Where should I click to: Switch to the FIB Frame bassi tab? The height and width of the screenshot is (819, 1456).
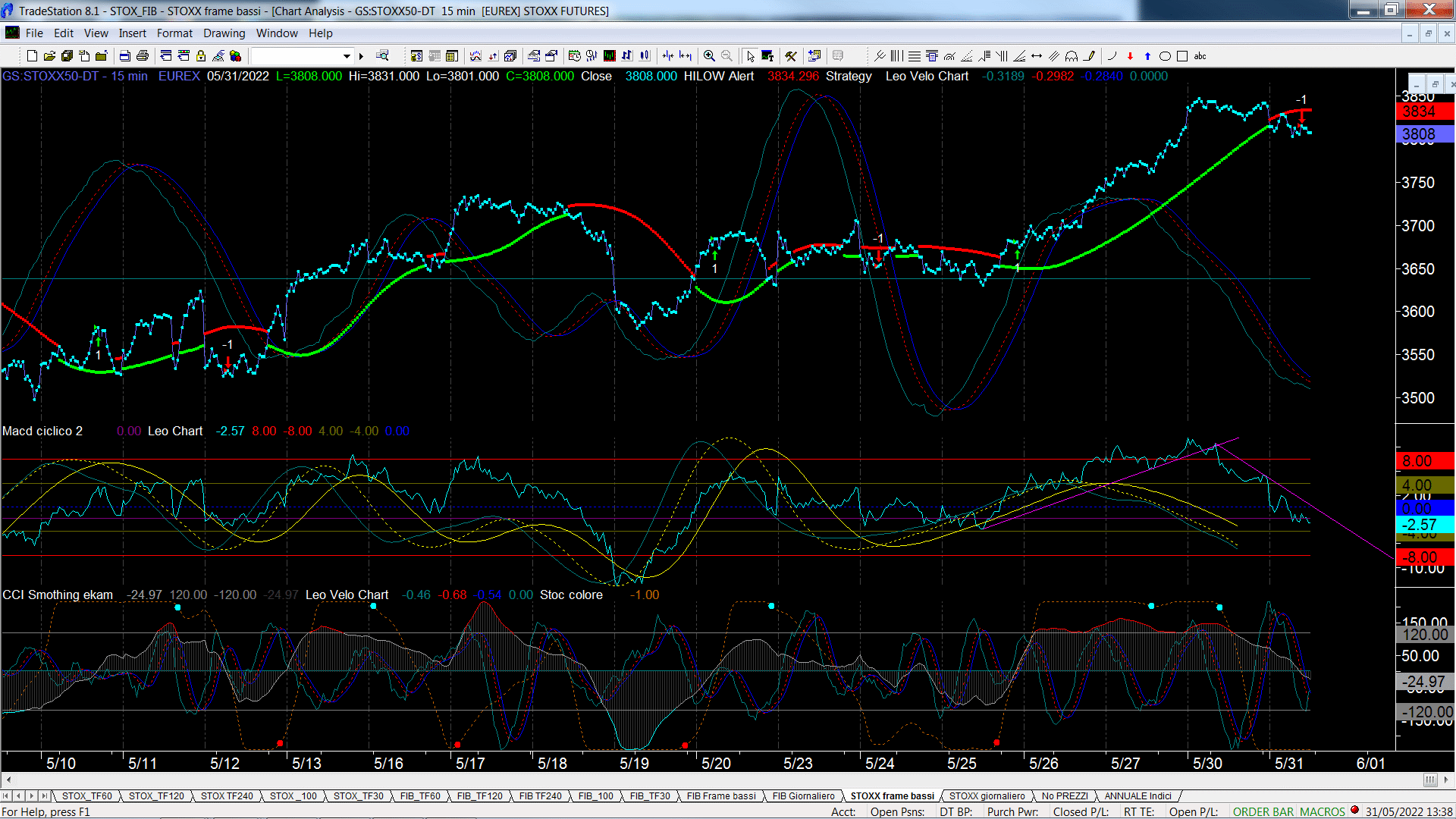[x=721, y=796]
